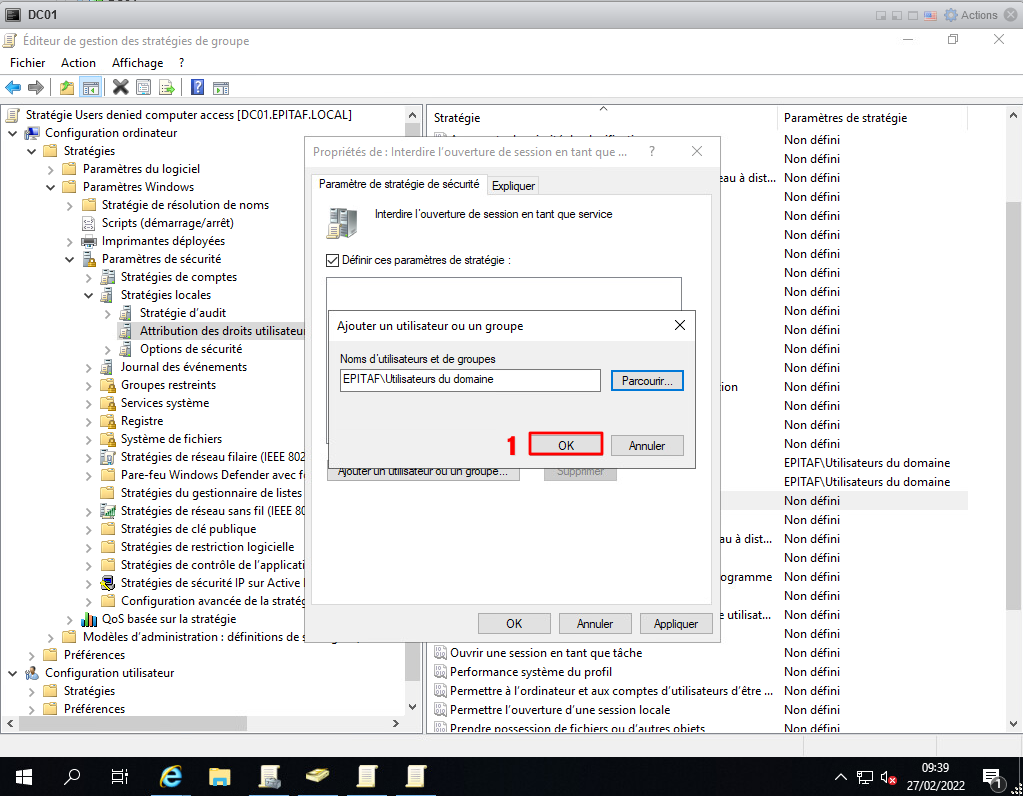Click the user and group names text field
1023x796 pixels.
coord(469,380)
